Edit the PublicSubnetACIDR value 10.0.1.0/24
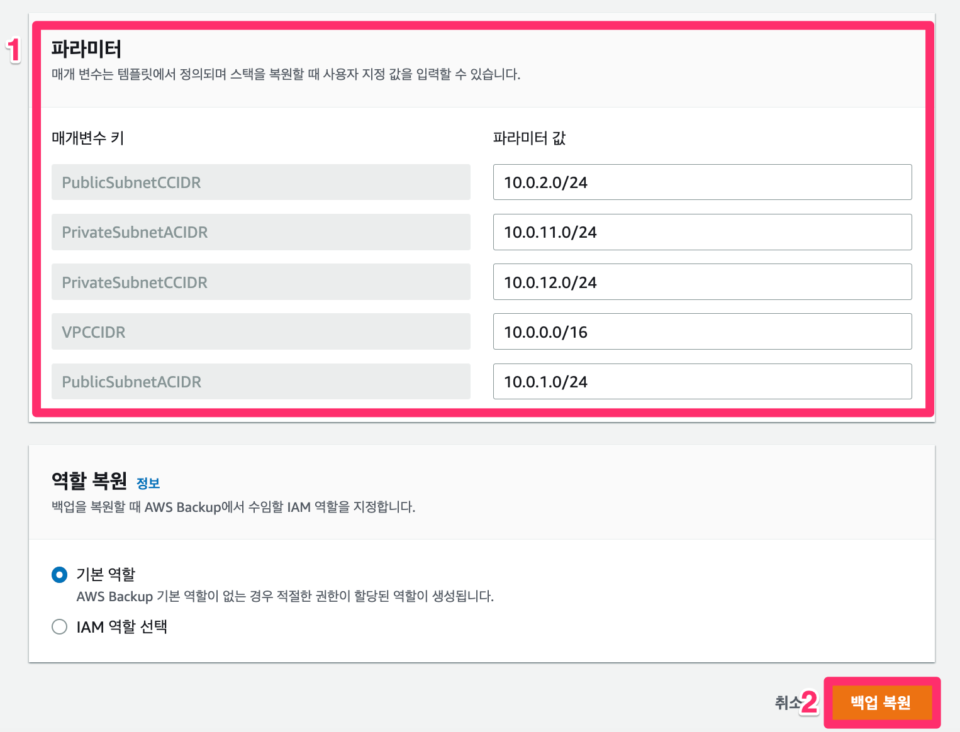This screenshot has height=732, width=960. tap(702, 381)
